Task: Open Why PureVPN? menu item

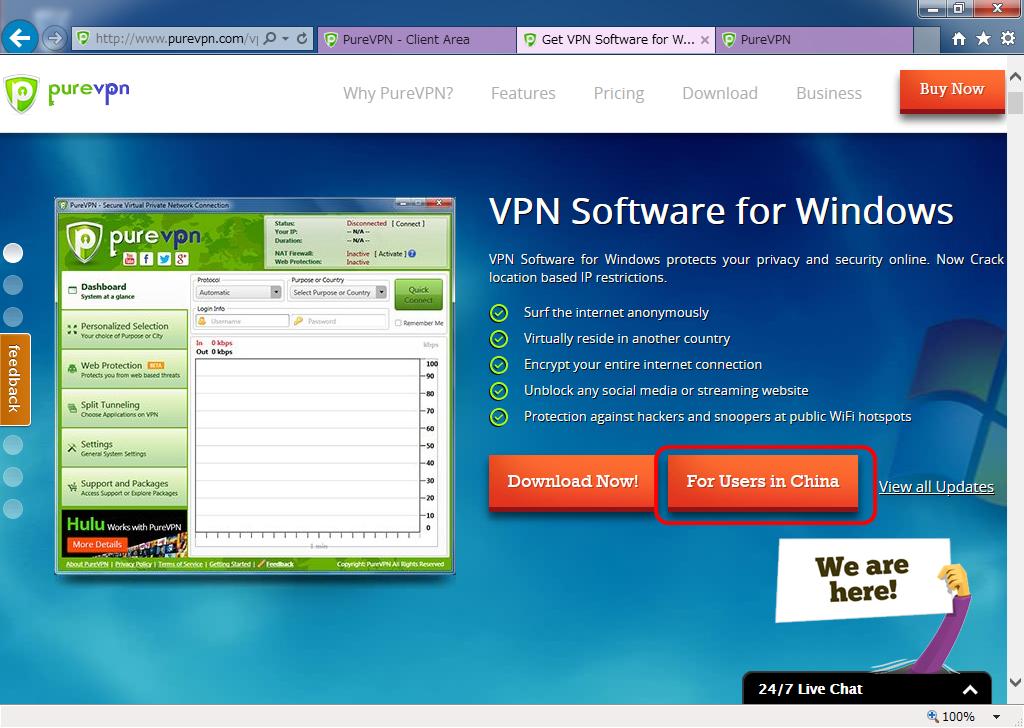Action: click(398, 93)
